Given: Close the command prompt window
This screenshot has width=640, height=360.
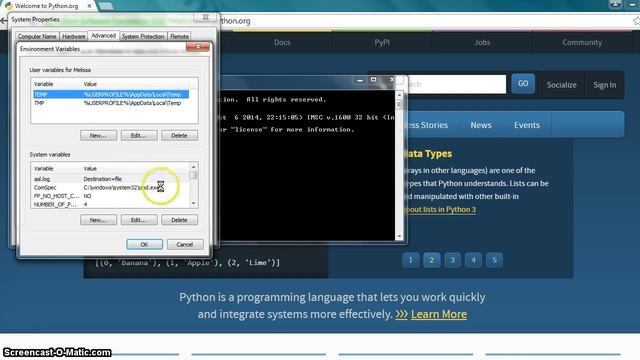Looking at the screenshot, I should coord(392,80).
